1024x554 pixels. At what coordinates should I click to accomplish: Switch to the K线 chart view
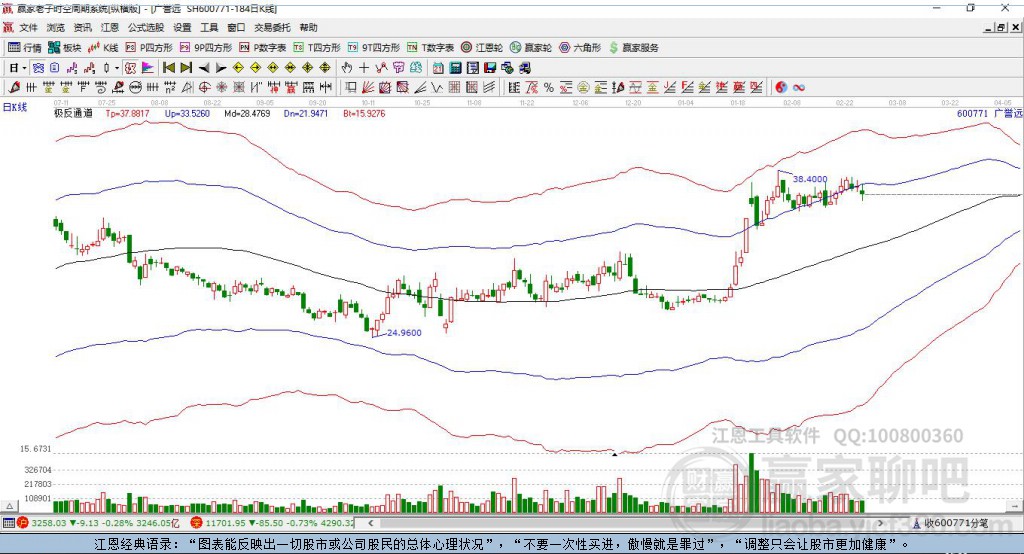(x=103, y=48)
